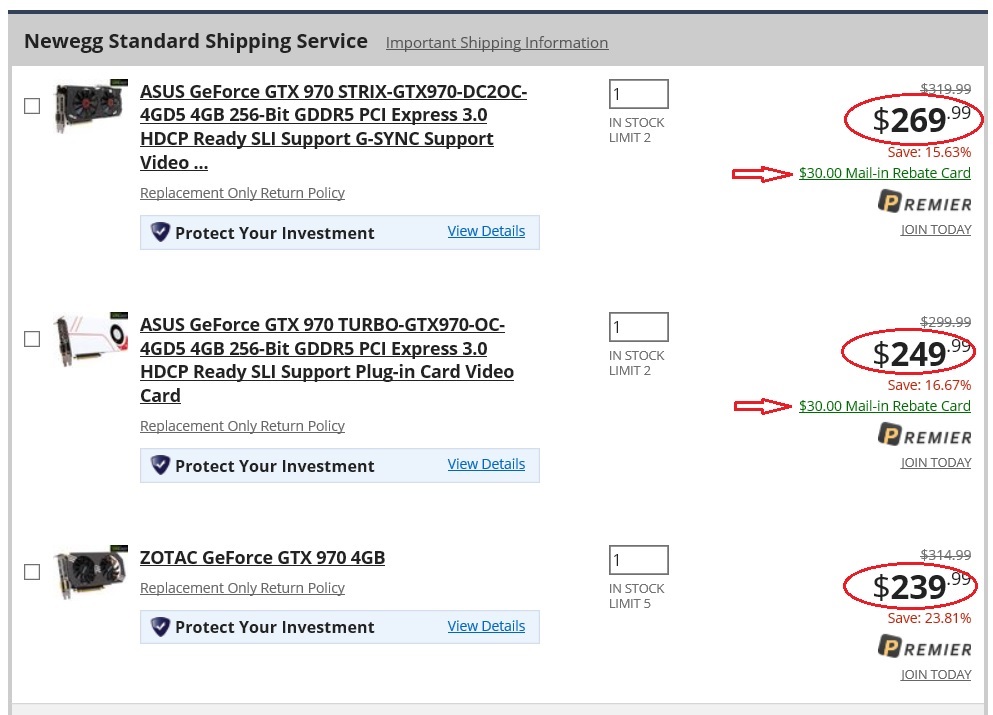993x715 pixels.
Task: Click Protect Your Investment text for ZOTAC card
Action: tap(274, 627)
